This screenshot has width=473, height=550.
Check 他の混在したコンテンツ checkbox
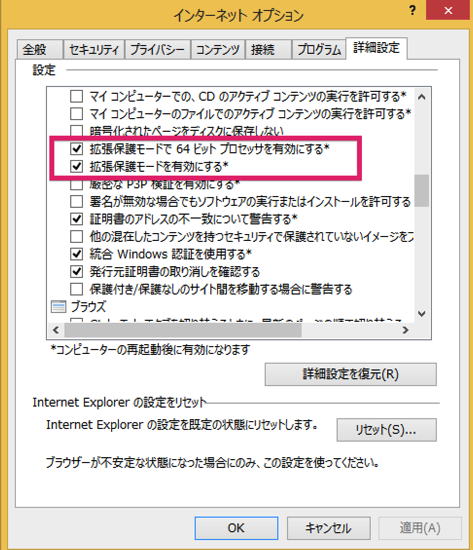click(x=76, y=236)
